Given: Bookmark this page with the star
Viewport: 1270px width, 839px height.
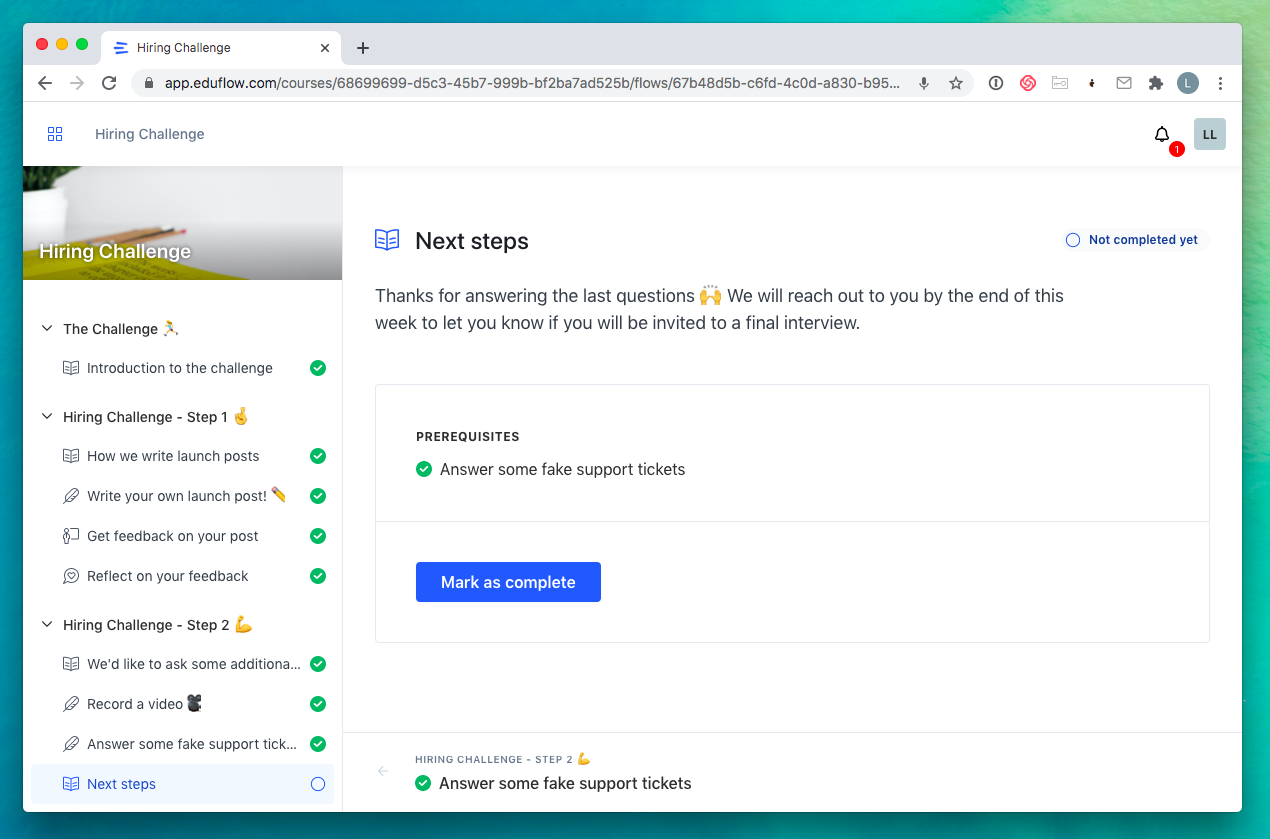Looking at the screenshot, I should 956,83.
